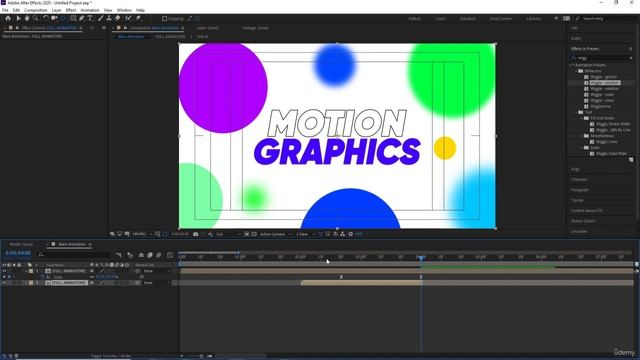Toggle Frame Blending switch in timeline

click(x=150, y=255)
